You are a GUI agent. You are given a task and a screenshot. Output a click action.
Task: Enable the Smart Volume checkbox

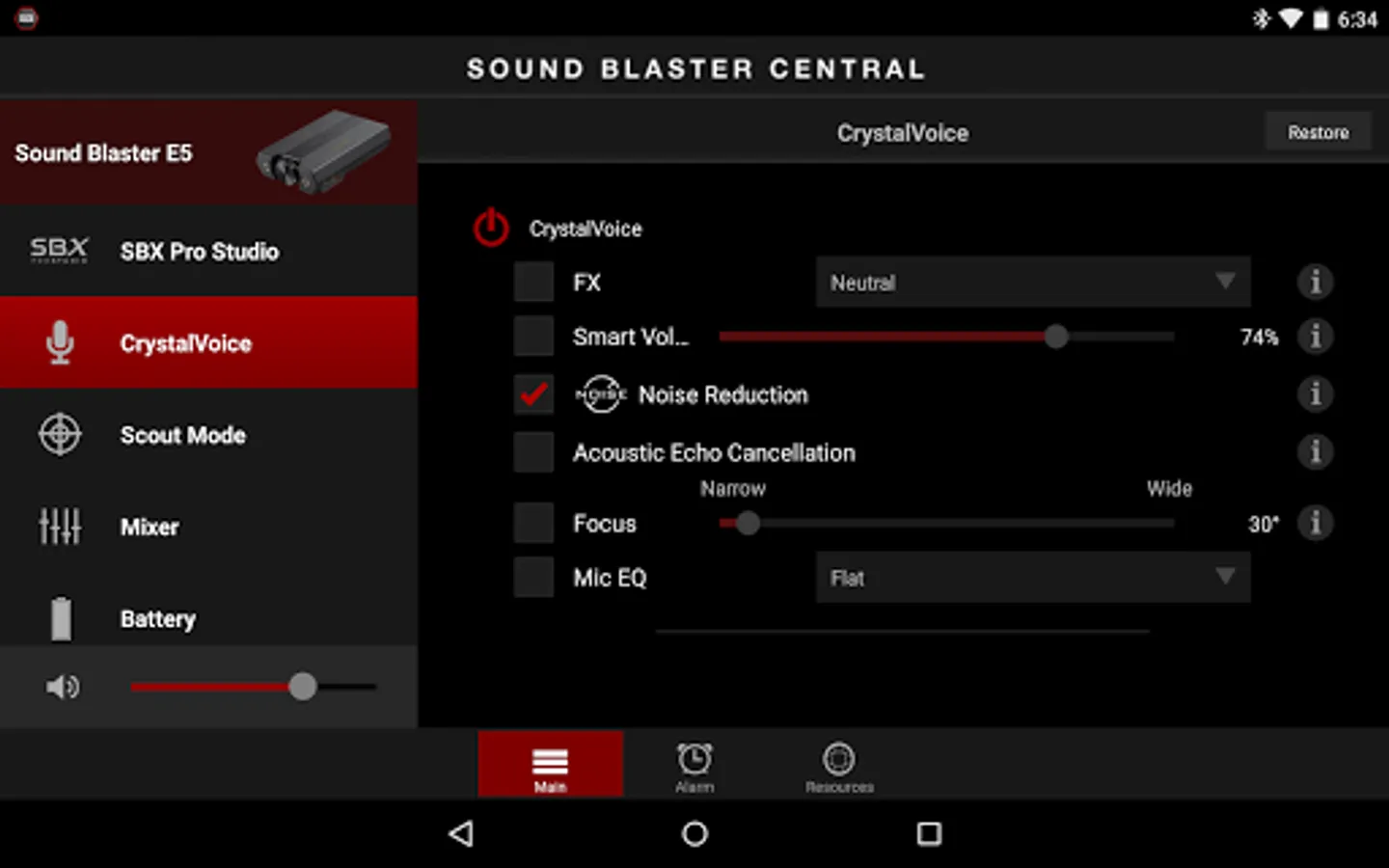[x=533, y=337]
